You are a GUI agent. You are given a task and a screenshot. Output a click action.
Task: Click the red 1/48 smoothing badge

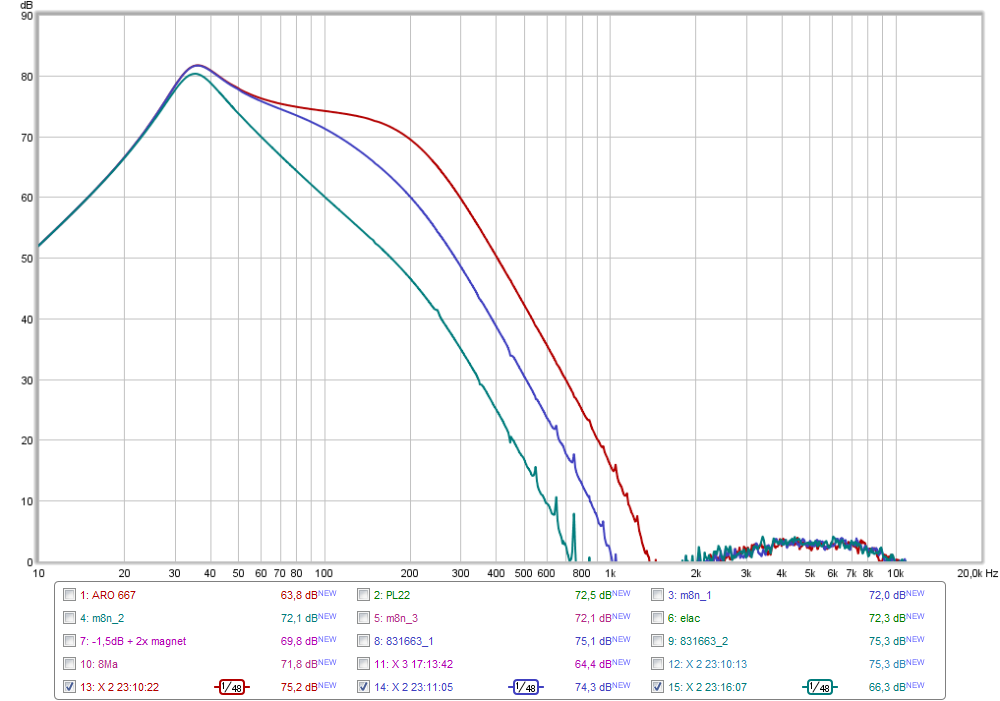[x=232, y=687]
